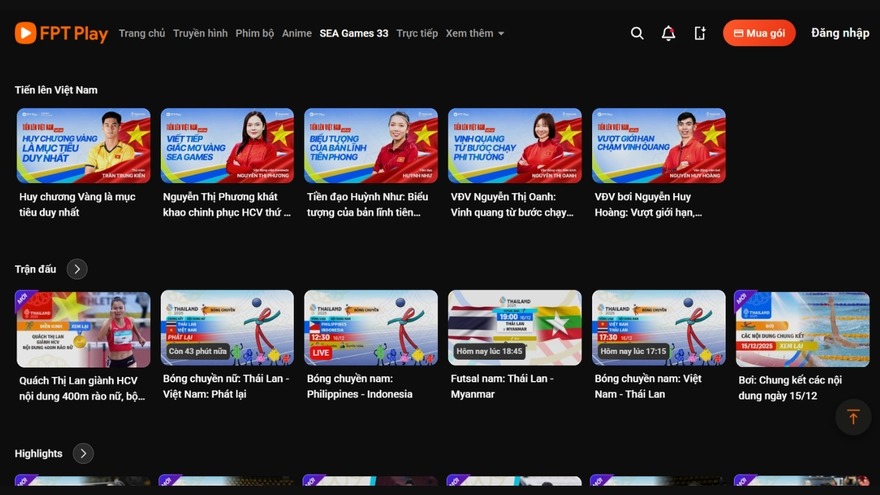Expand the Trận đấu section arrow
Screen dimensions: 880x495
[x=77, y=269]
